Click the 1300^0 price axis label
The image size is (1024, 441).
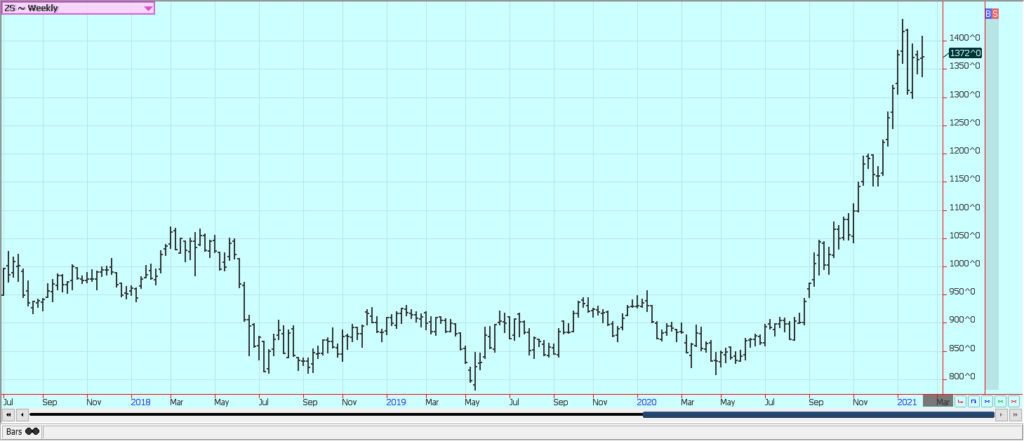coord(965,95)
